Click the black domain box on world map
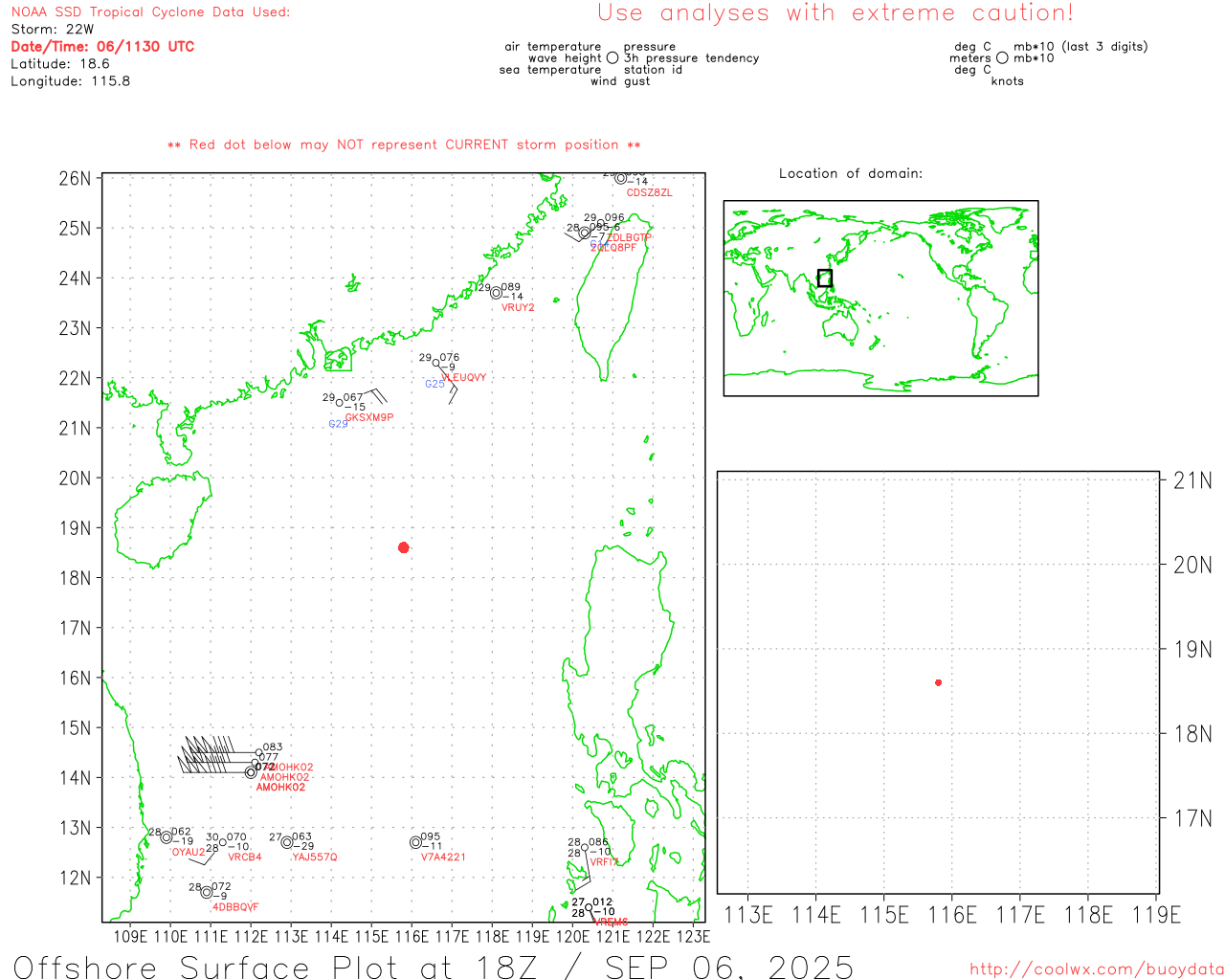This screenshot has height=980, width=1225. 825,278
